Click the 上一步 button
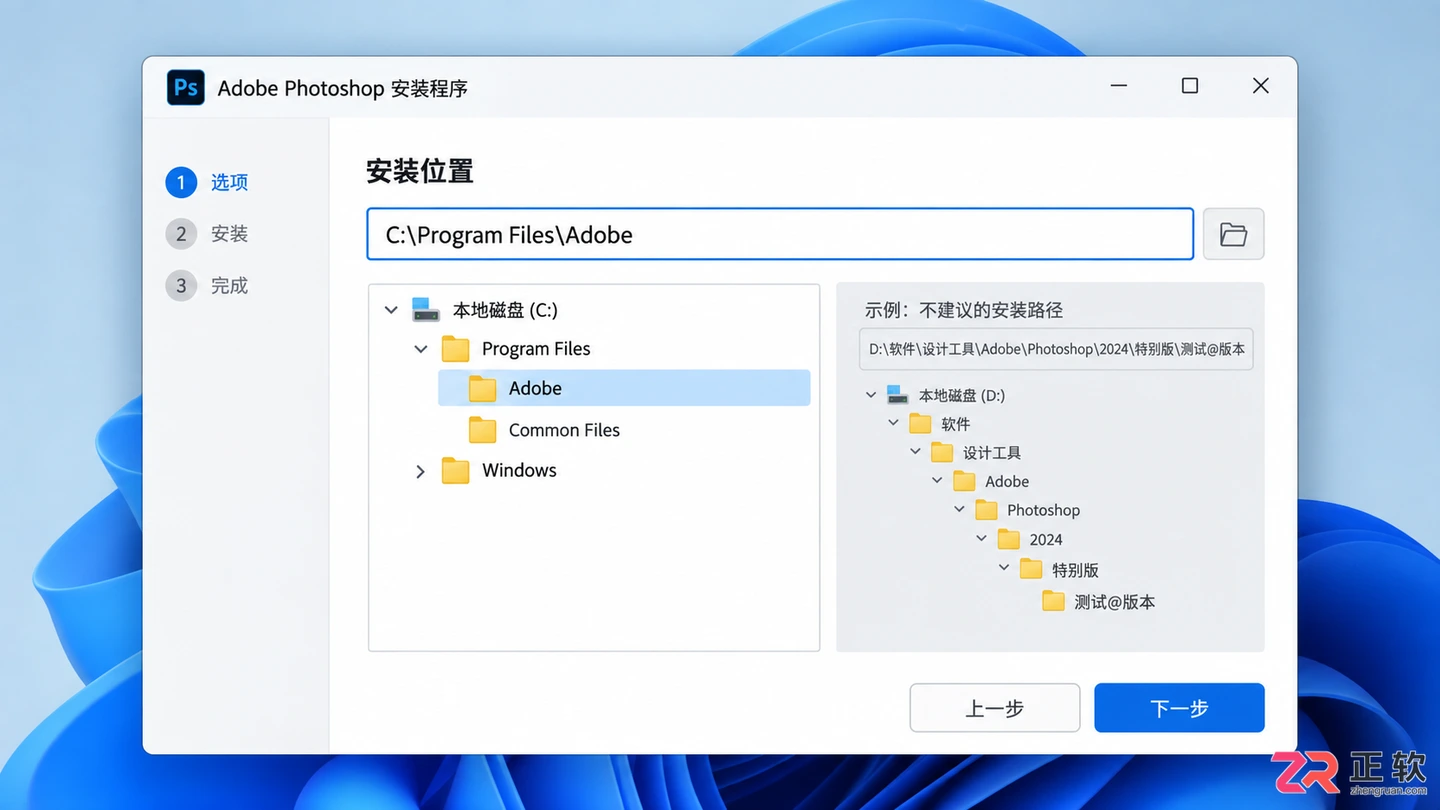1440x810 pixels. (x=995, y=708)
